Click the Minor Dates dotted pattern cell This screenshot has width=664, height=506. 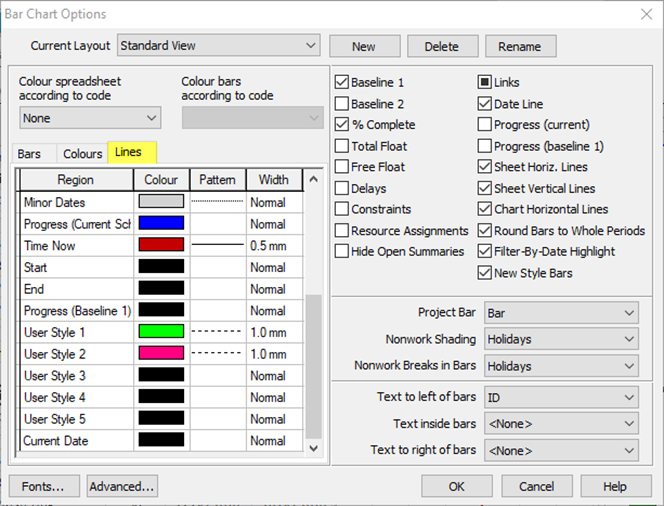tap(218, 202)
